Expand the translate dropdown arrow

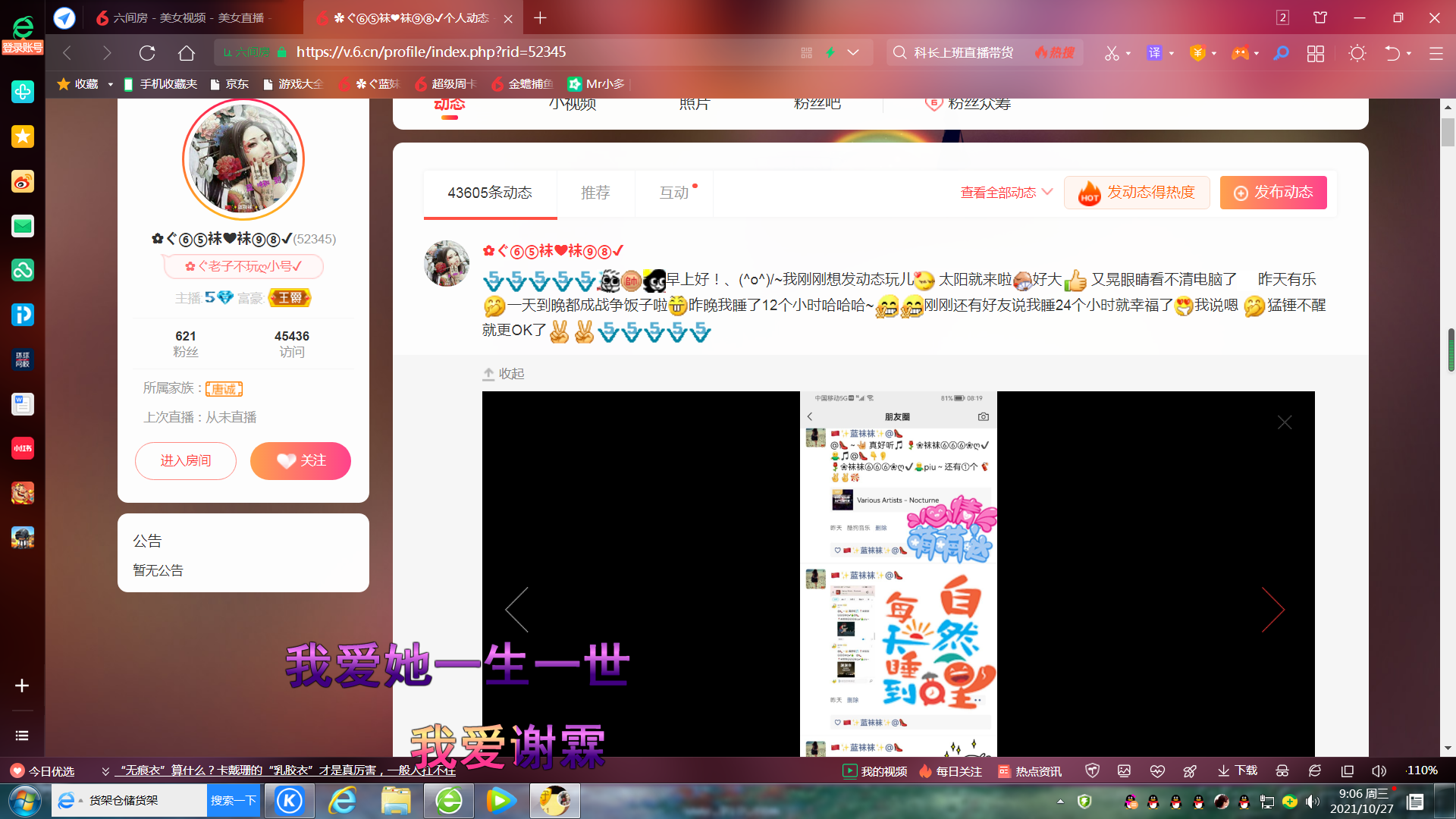tap(1172, 53)
